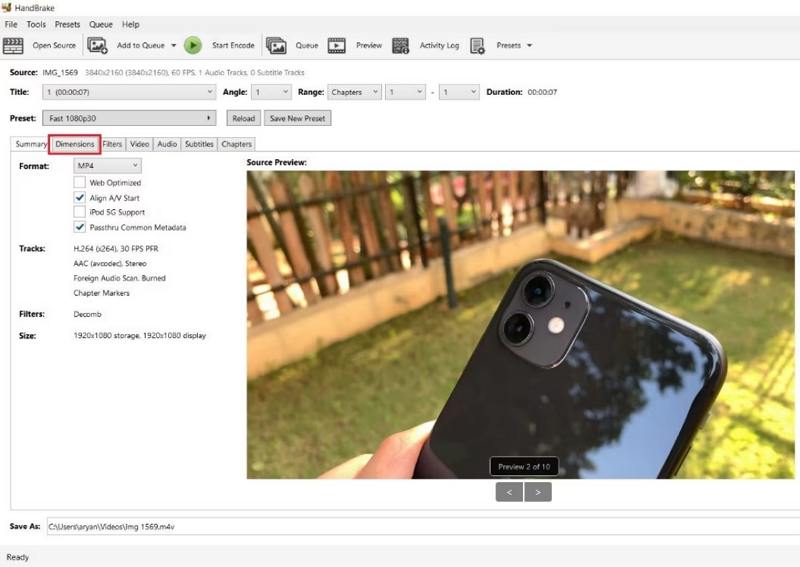
Task: Click the Preview filmstrip icon
Action: (x=337, y=45)
